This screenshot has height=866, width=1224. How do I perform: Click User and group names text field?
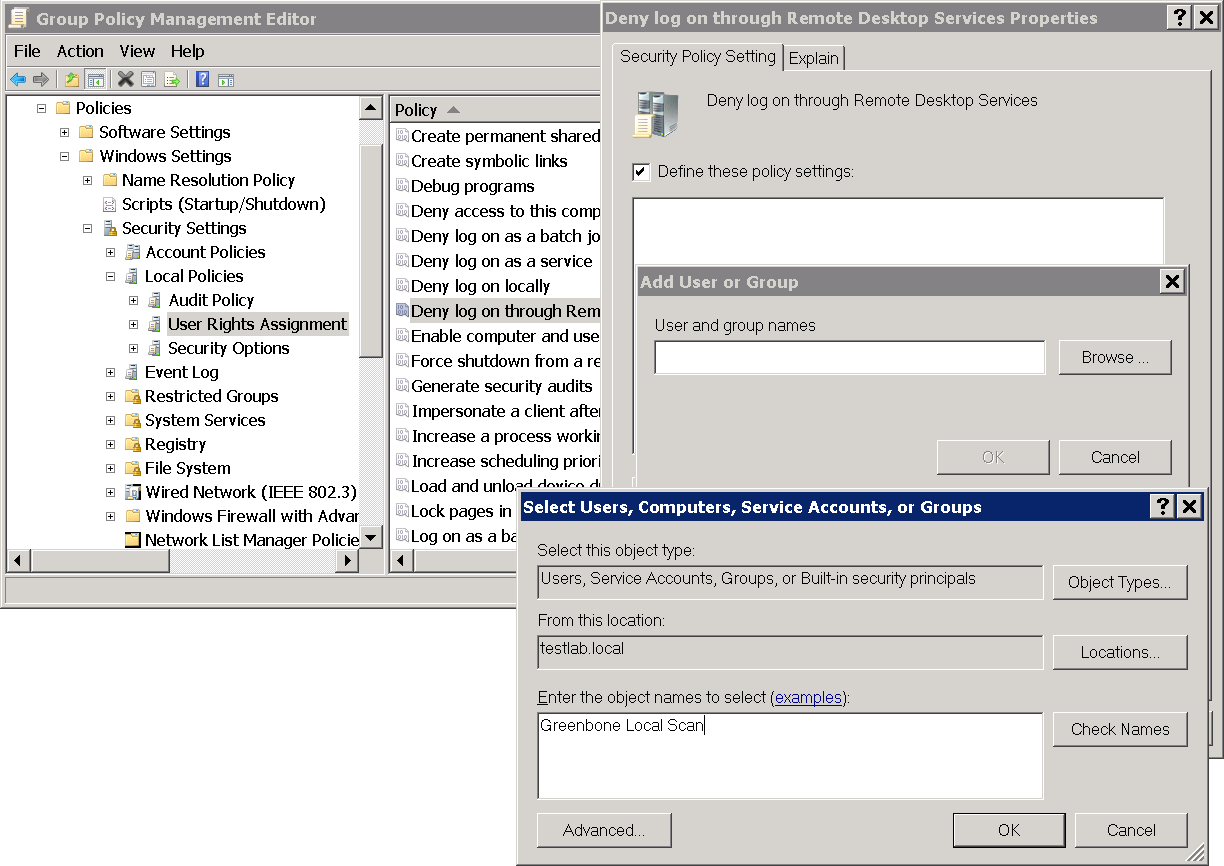[x=849, y=358]
